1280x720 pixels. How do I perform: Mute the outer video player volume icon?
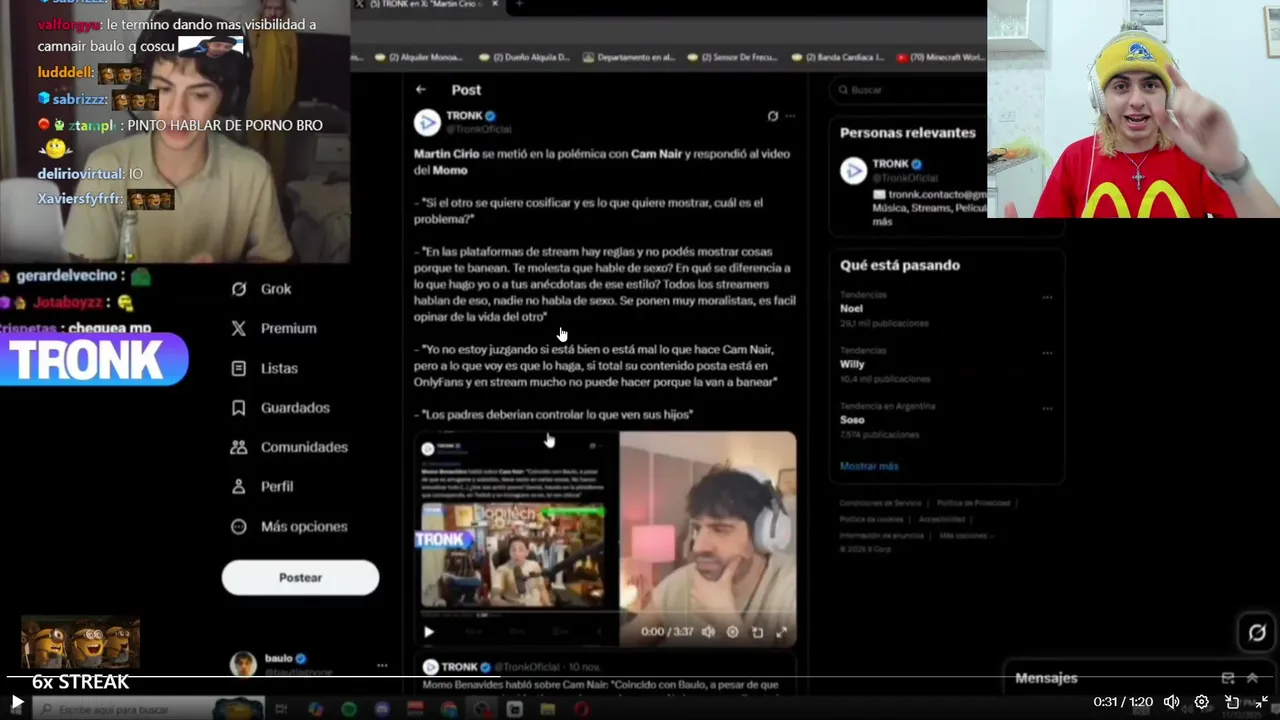click(x=1171, y=702)
